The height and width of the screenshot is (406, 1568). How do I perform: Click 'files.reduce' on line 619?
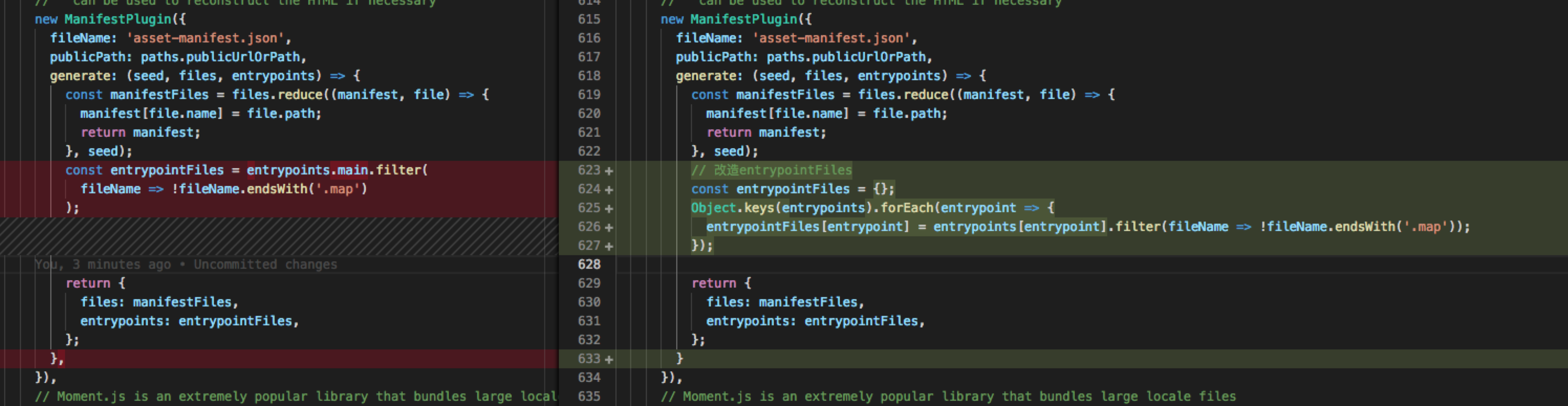903,95
